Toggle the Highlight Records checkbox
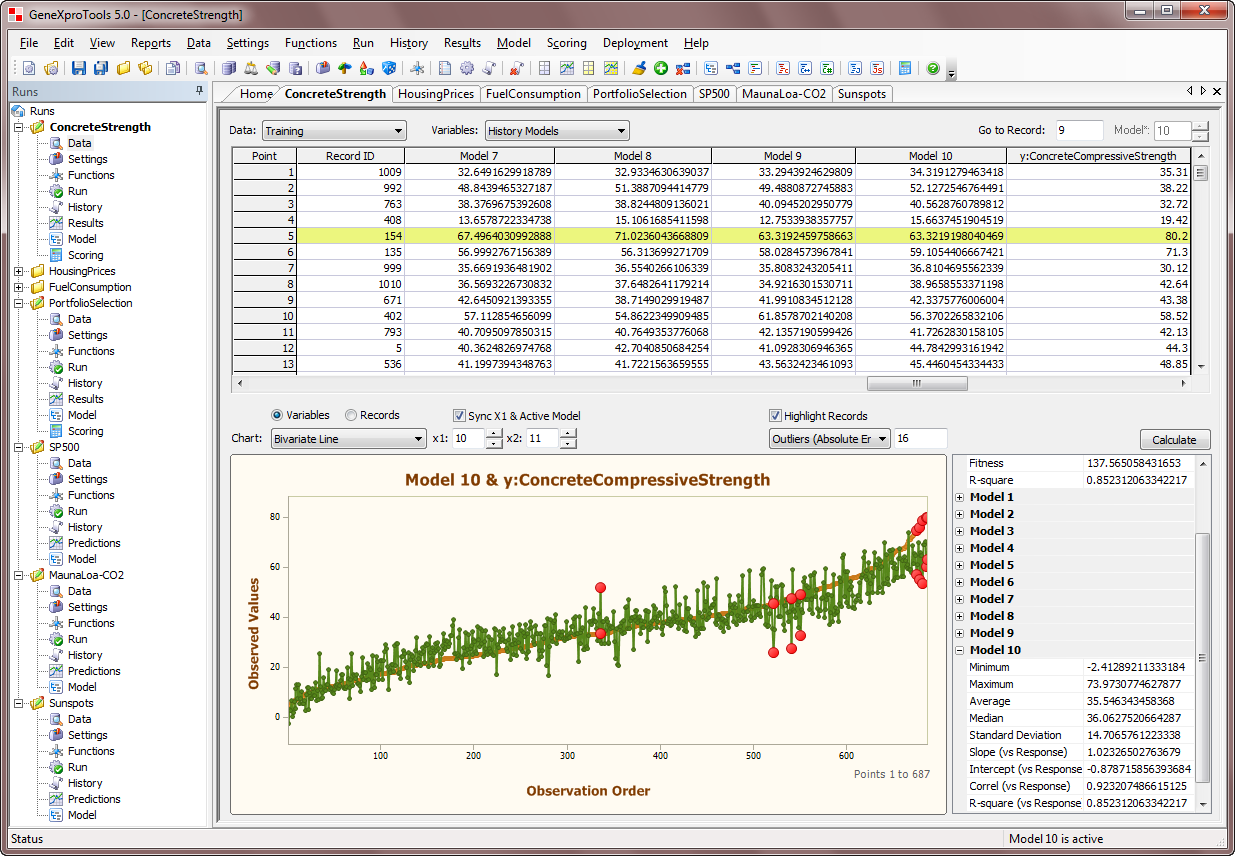This screenshot has height=856, width=1235. pyautogui.click(x=775, y=416)
